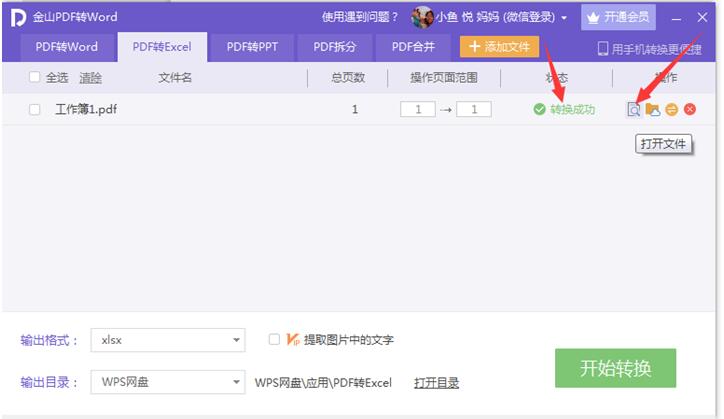Click the green 开始转换 button
This screenshot has width=724, height=419.
615,368
